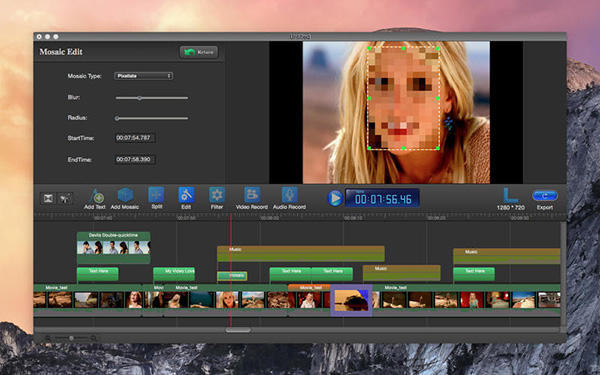Click the bottom-left green handle of the mosaic box
600x375 pixels.
pyautogui.click(x=369, y=148)
